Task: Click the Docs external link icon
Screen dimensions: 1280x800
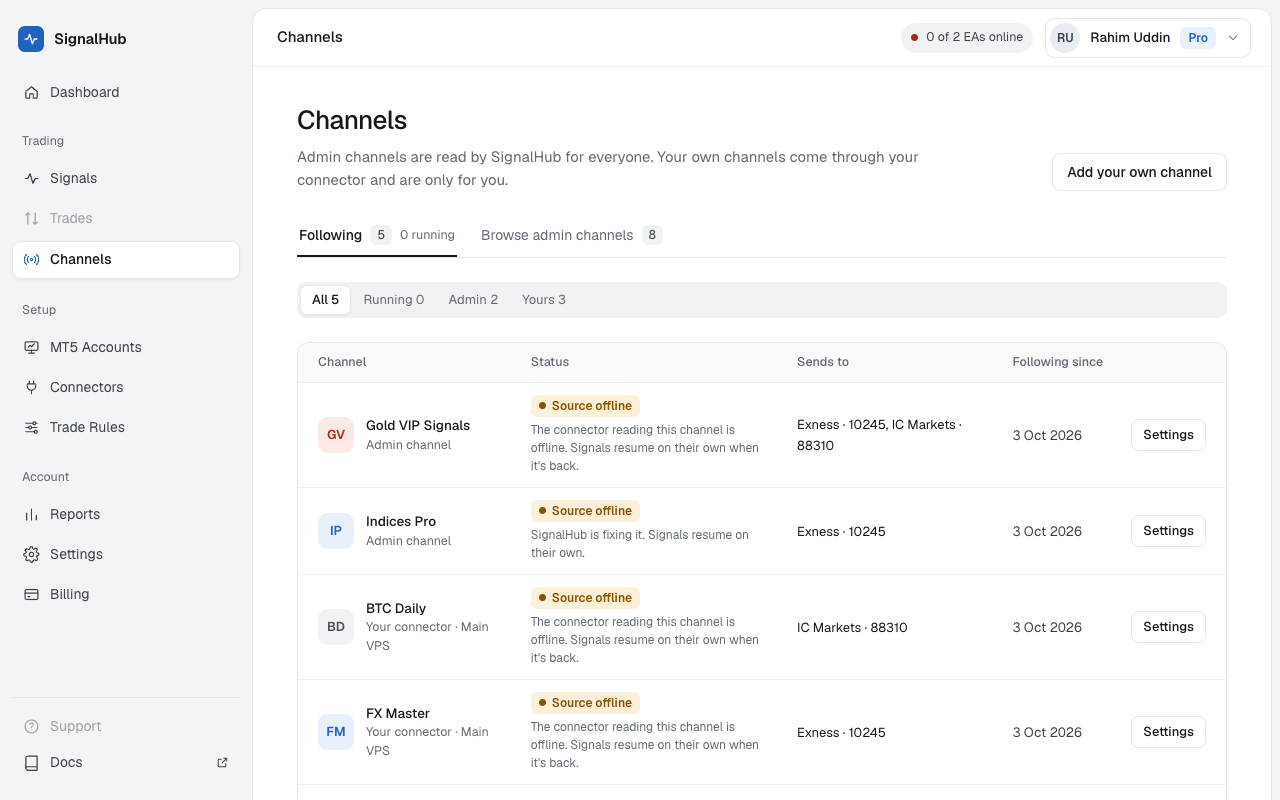Action: pyautogui.click(x=222, y=762)
